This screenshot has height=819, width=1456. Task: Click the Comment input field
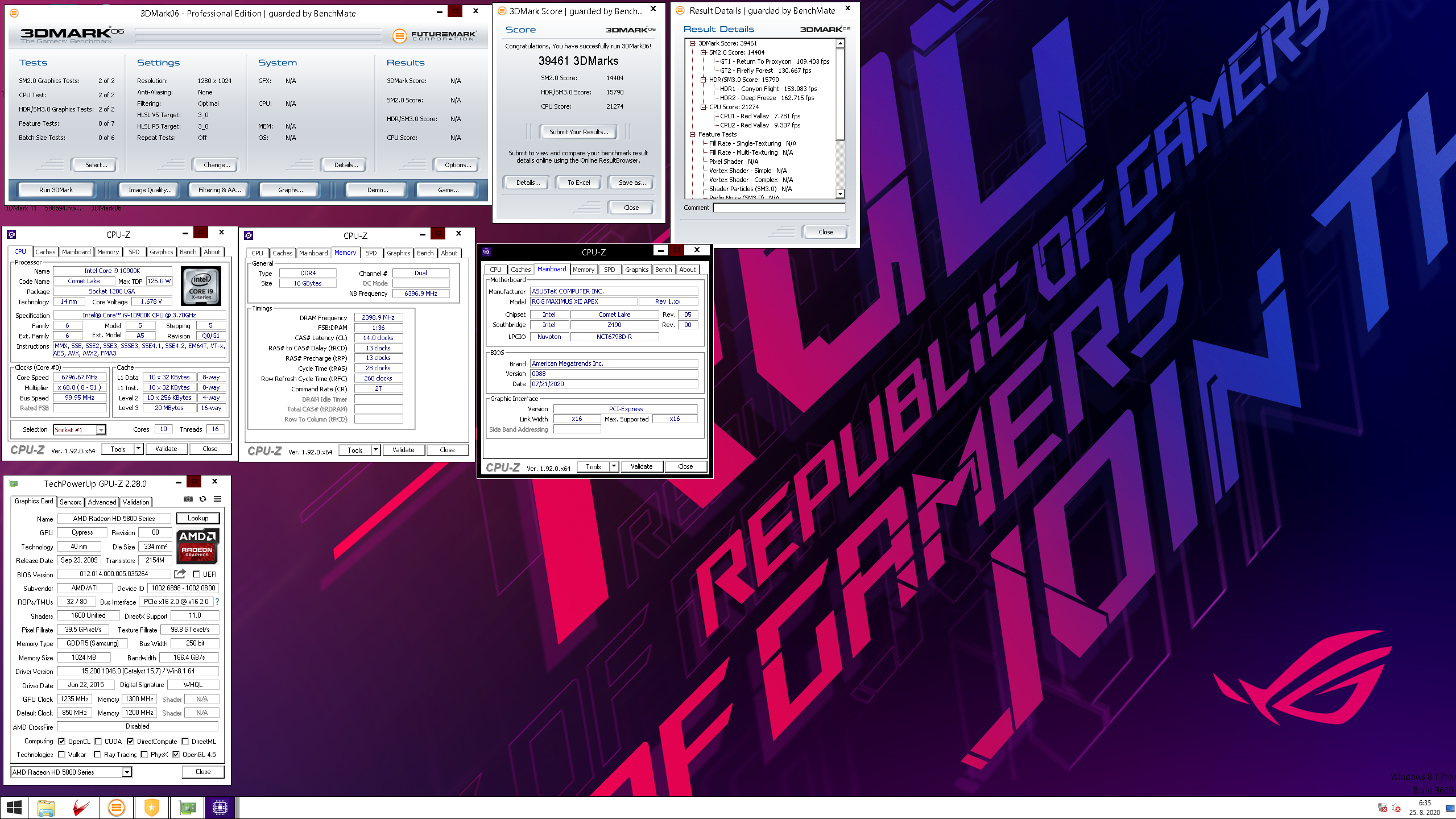click(779, 208)
